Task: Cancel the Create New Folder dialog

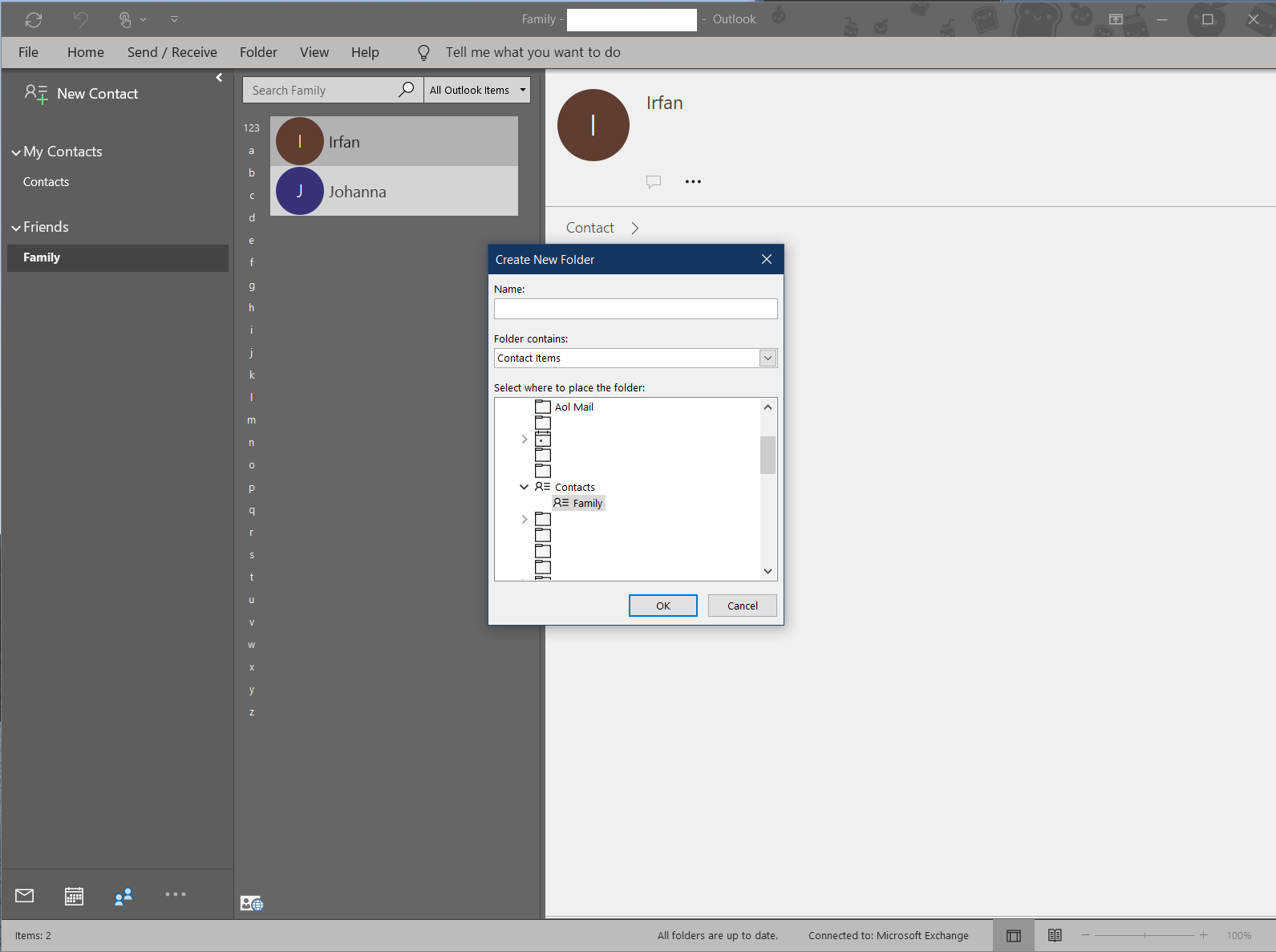Action: click(742, 606)
